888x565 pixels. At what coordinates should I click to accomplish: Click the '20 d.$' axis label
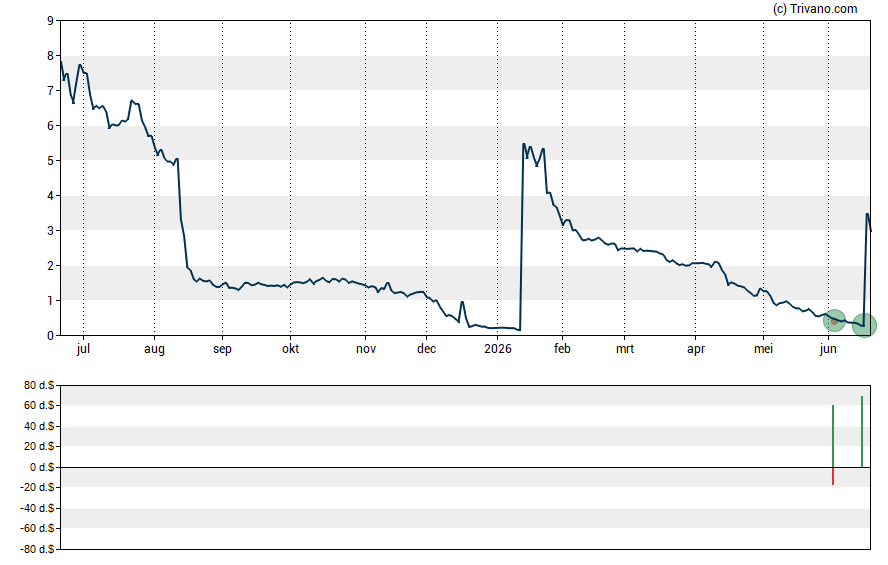[x=39, y=446]
